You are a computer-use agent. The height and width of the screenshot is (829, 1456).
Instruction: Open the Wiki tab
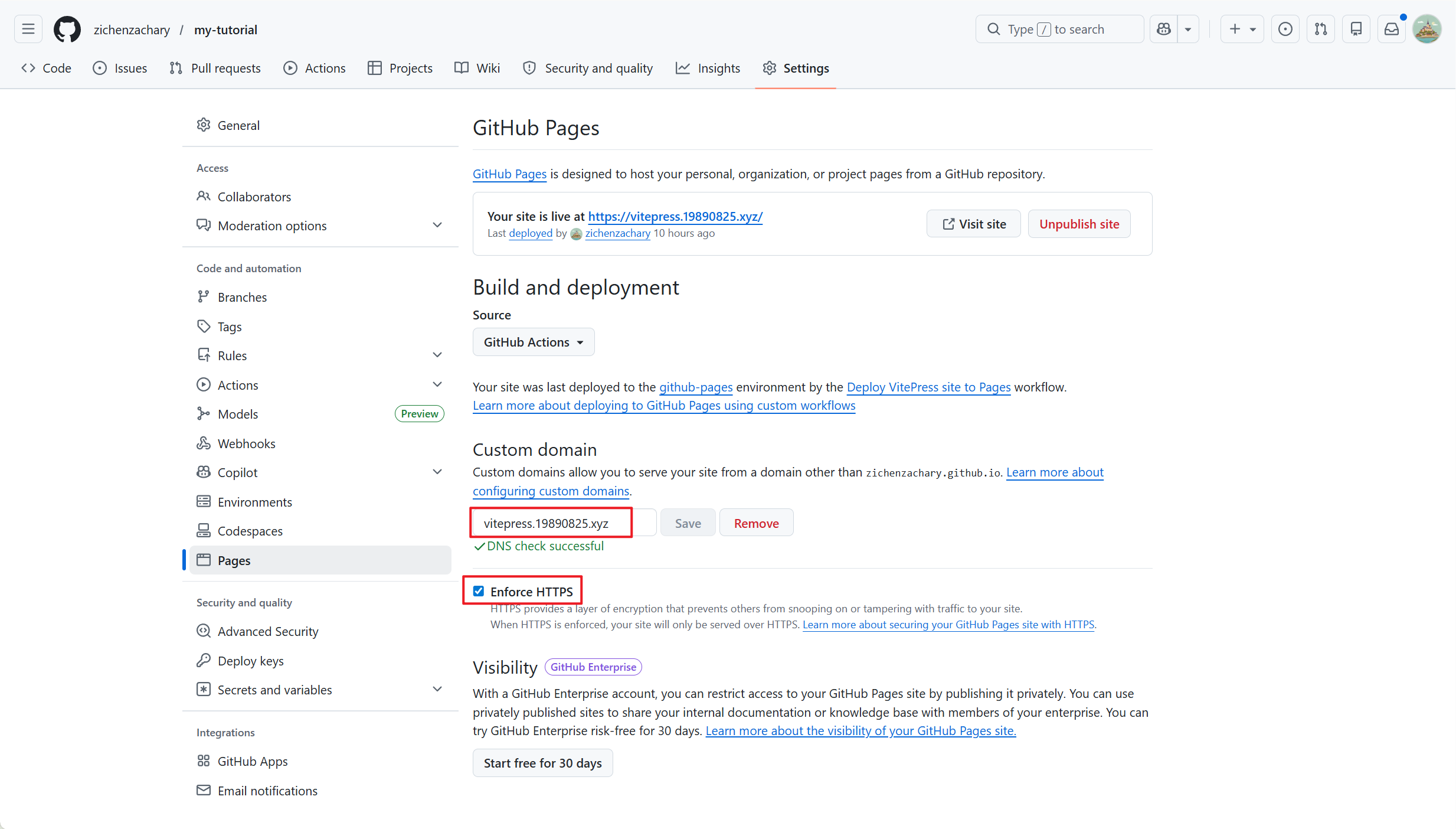[x=477, y=68]
